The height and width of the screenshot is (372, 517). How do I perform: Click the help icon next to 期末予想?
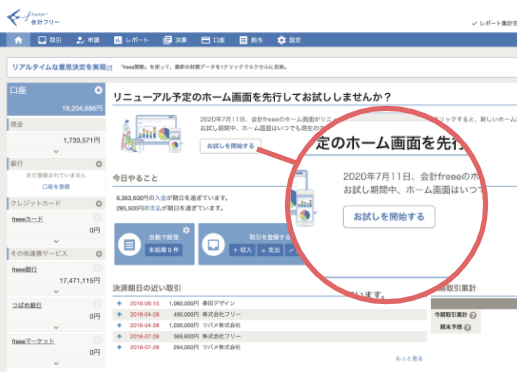[467, 327]
